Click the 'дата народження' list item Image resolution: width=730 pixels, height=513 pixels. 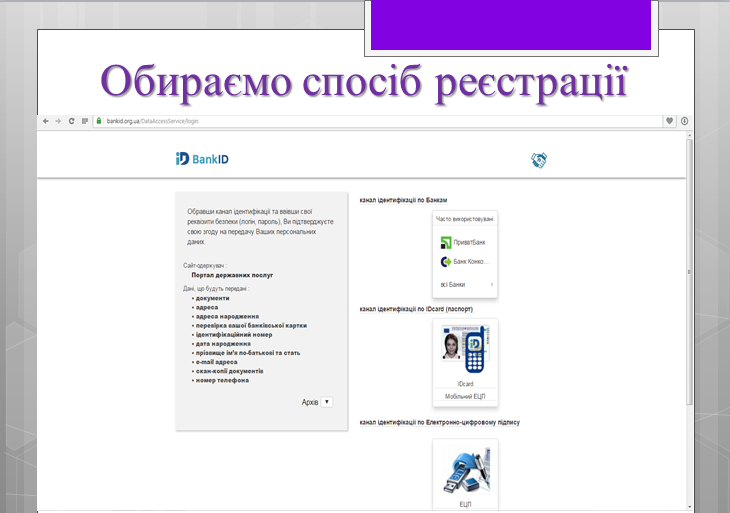pos(223,344)
